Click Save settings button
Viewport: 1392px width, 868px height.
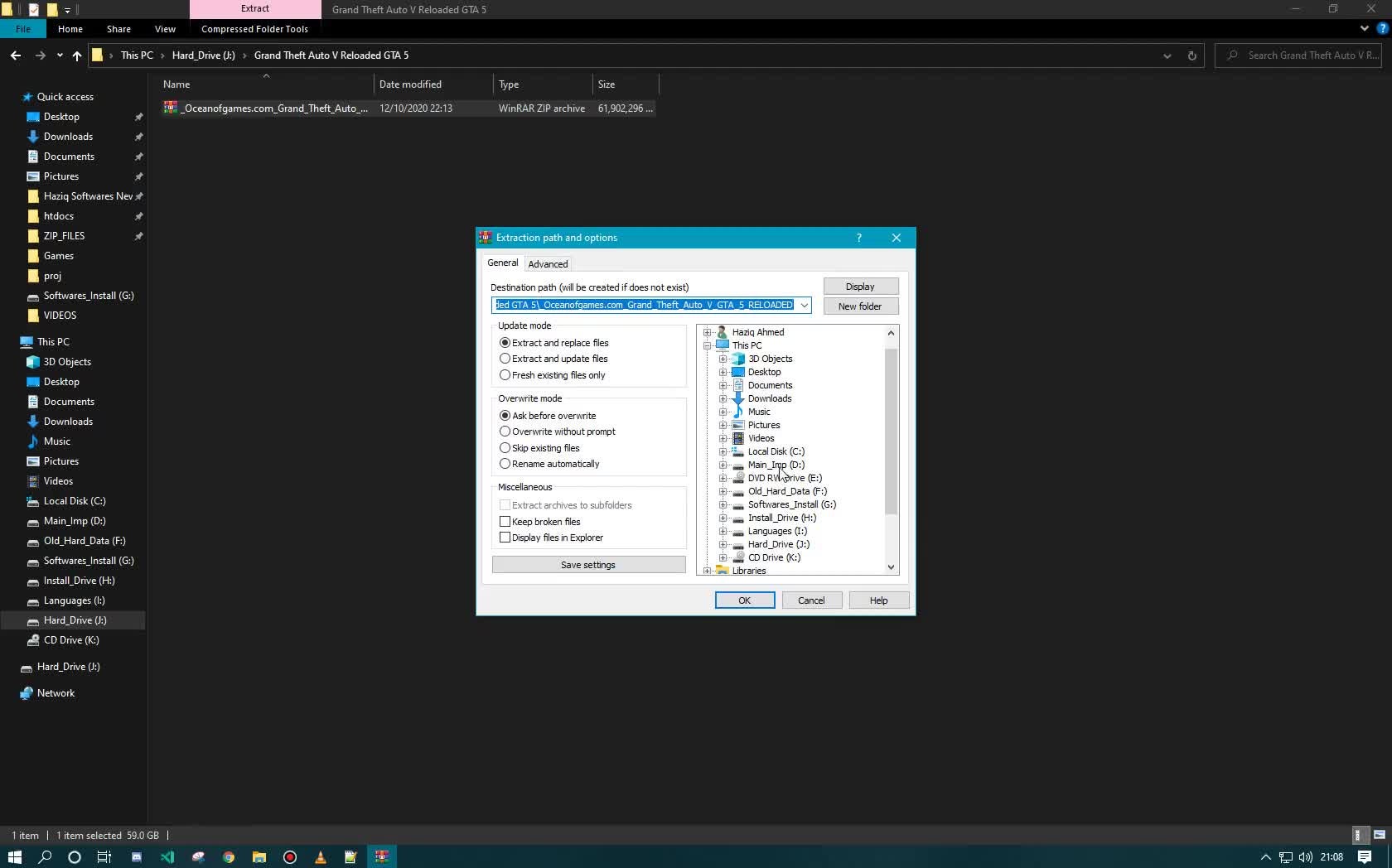coord(588,565)
